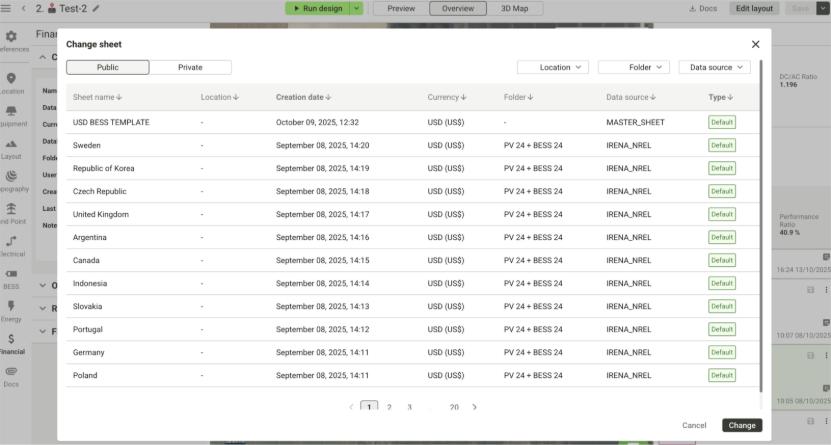
Task: Select the Portugal sheet
Action: pyautogui.click(x=412, y=330)
